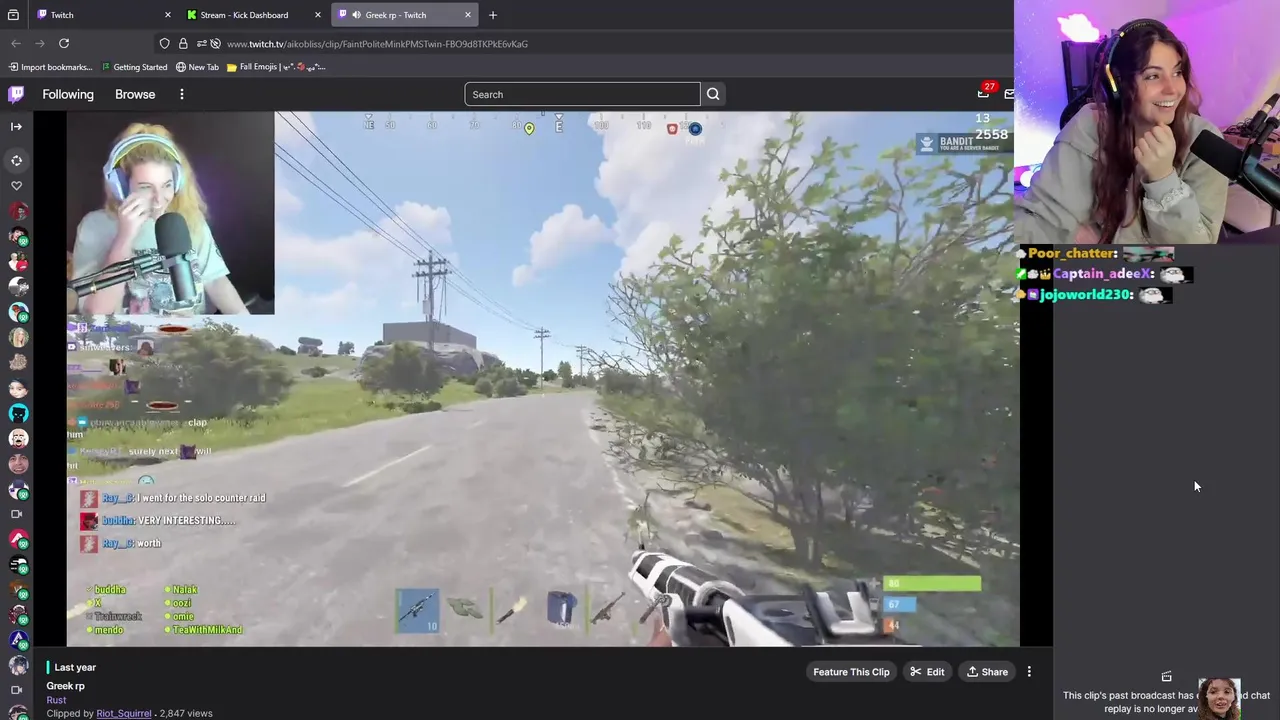Open the Rust game category link
This screenshot has width=1280, height=720.
click(x=56, y=700)
